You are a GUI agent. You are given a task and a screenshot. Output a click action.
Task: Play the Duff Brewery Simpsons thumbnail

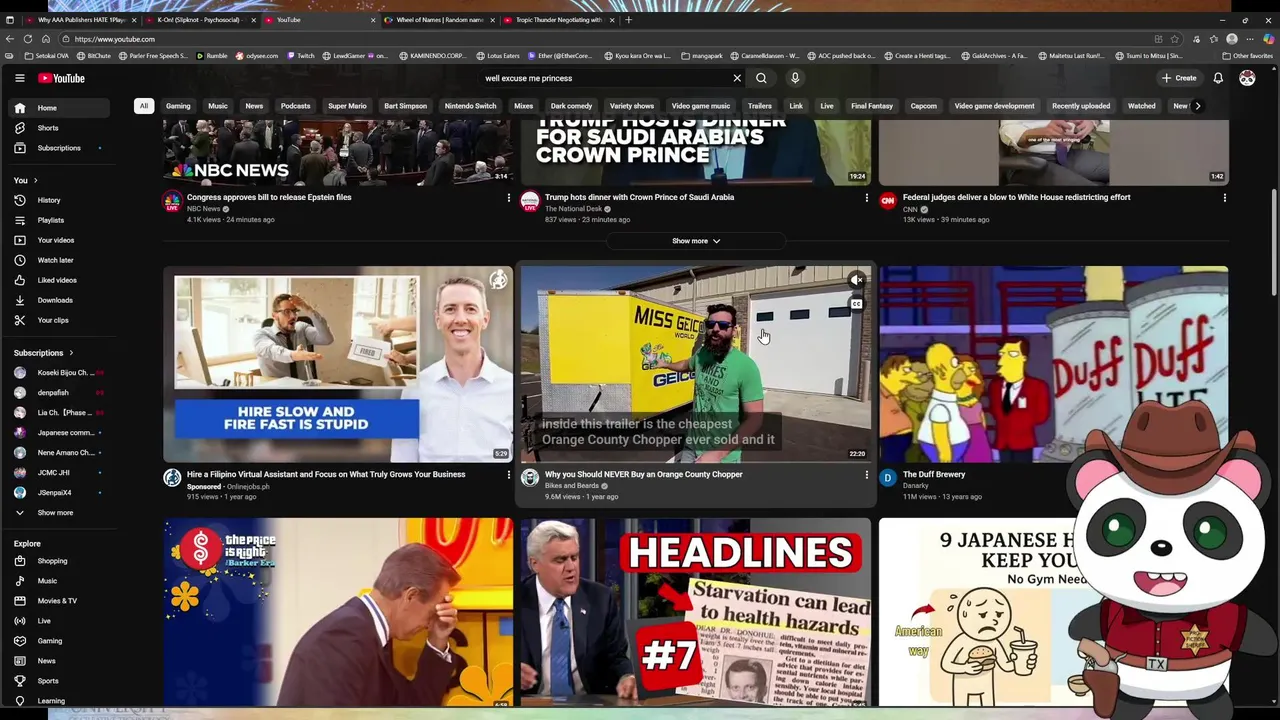[1053, 364]
